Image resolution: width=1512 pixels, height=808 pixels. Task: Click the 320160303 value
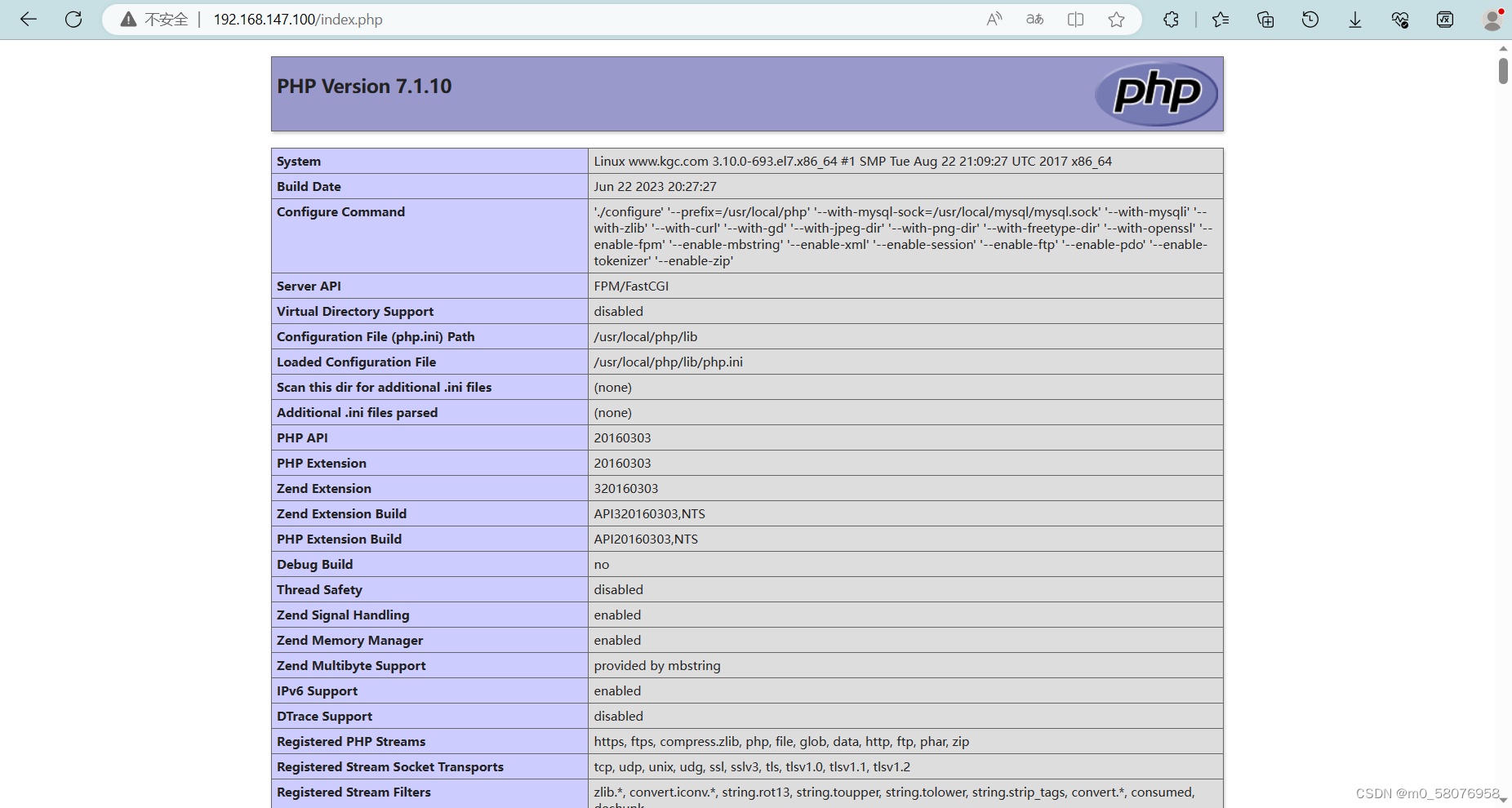[625, 489]
